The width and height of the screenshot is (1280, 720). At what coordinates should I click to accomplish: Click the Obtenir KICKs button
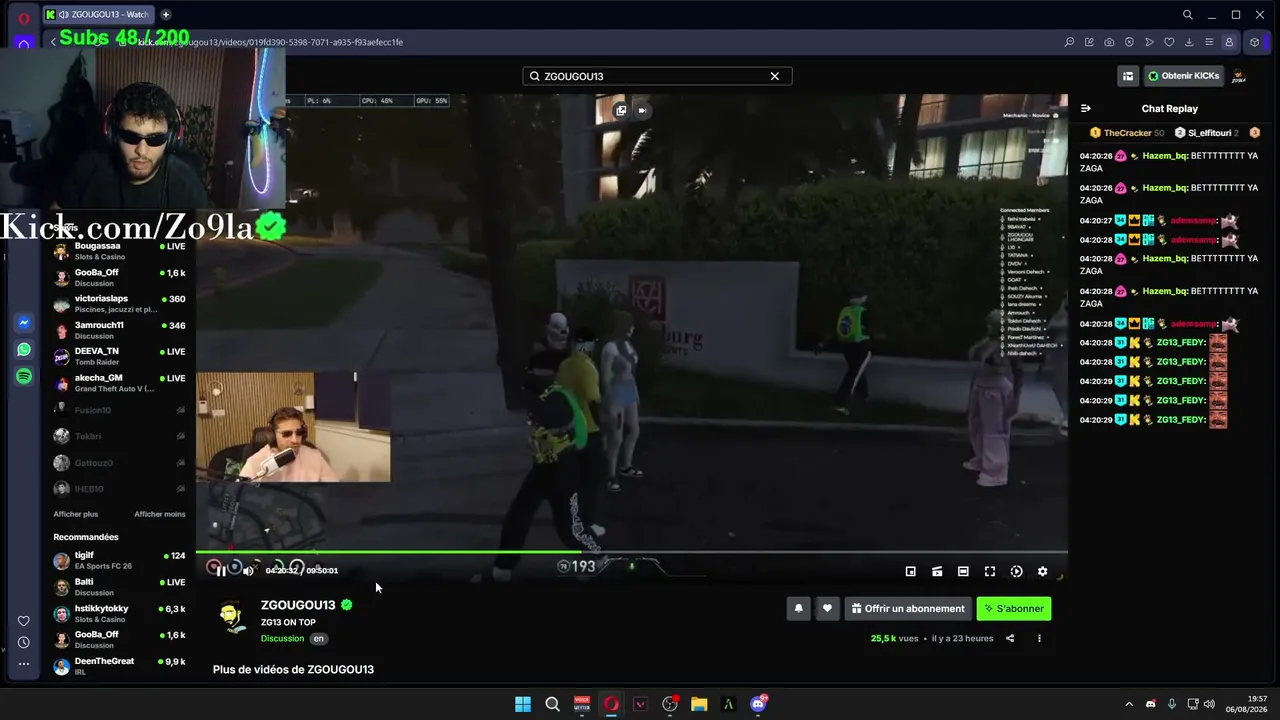1183,76
